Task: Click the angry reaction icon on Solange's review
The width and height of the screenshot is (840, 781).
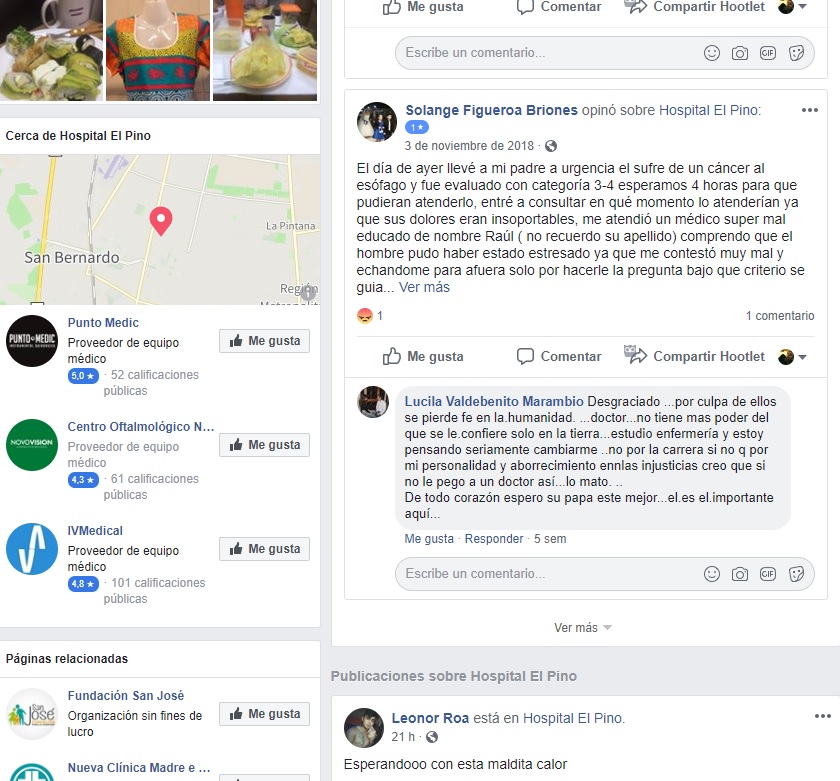Action: point(365,316)
